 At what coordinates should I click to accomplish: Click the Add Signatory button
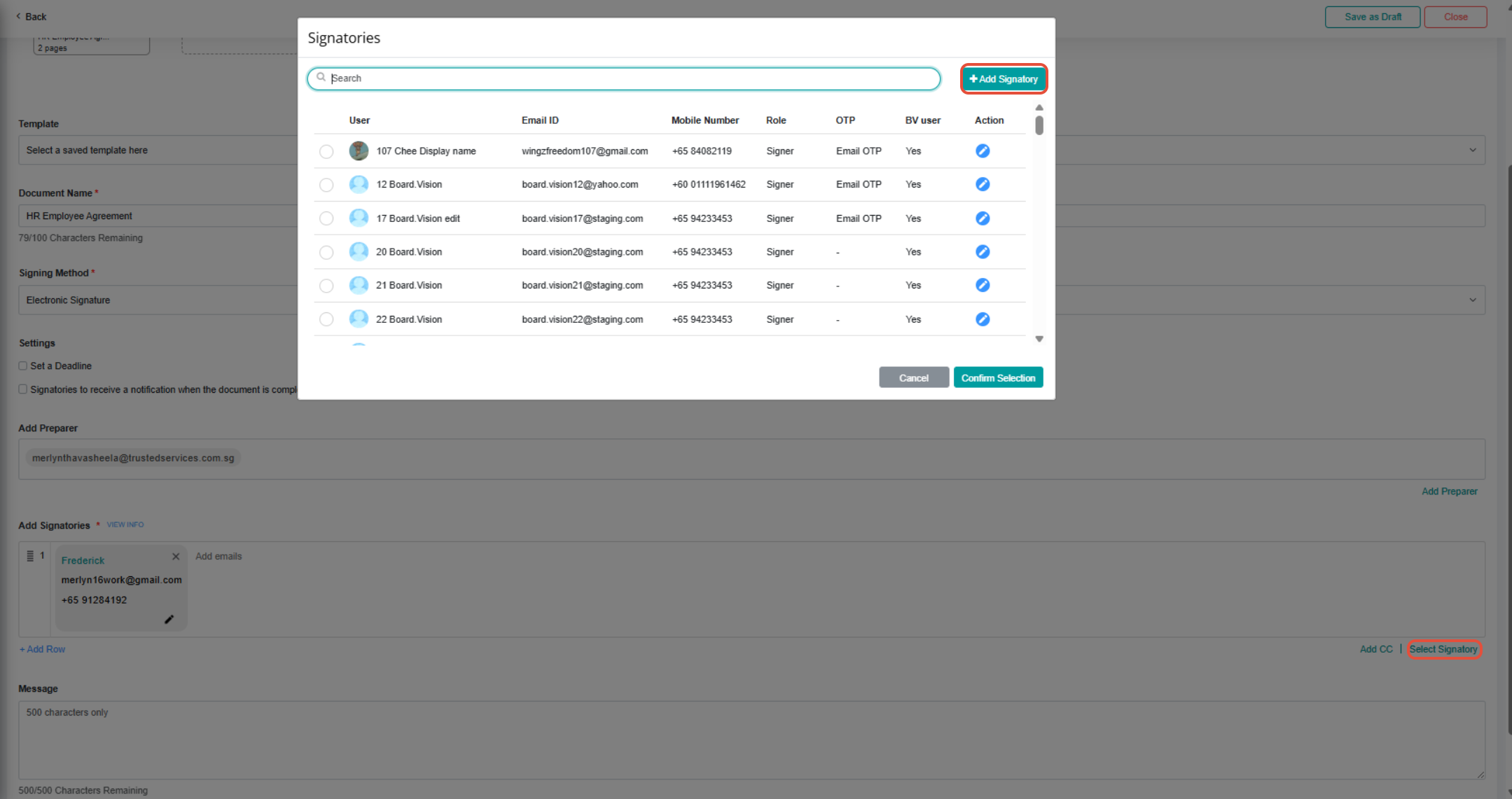tap(1004, 79)
